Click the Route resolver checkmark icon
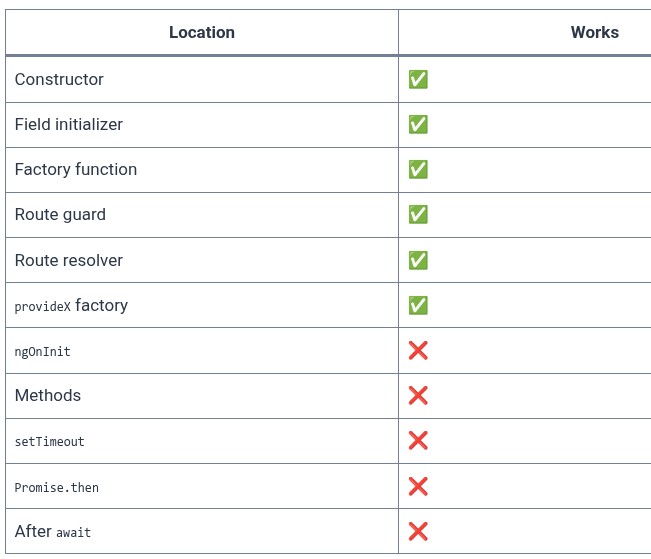The height and width of the screenshot is (559, 651). (418, 260)
